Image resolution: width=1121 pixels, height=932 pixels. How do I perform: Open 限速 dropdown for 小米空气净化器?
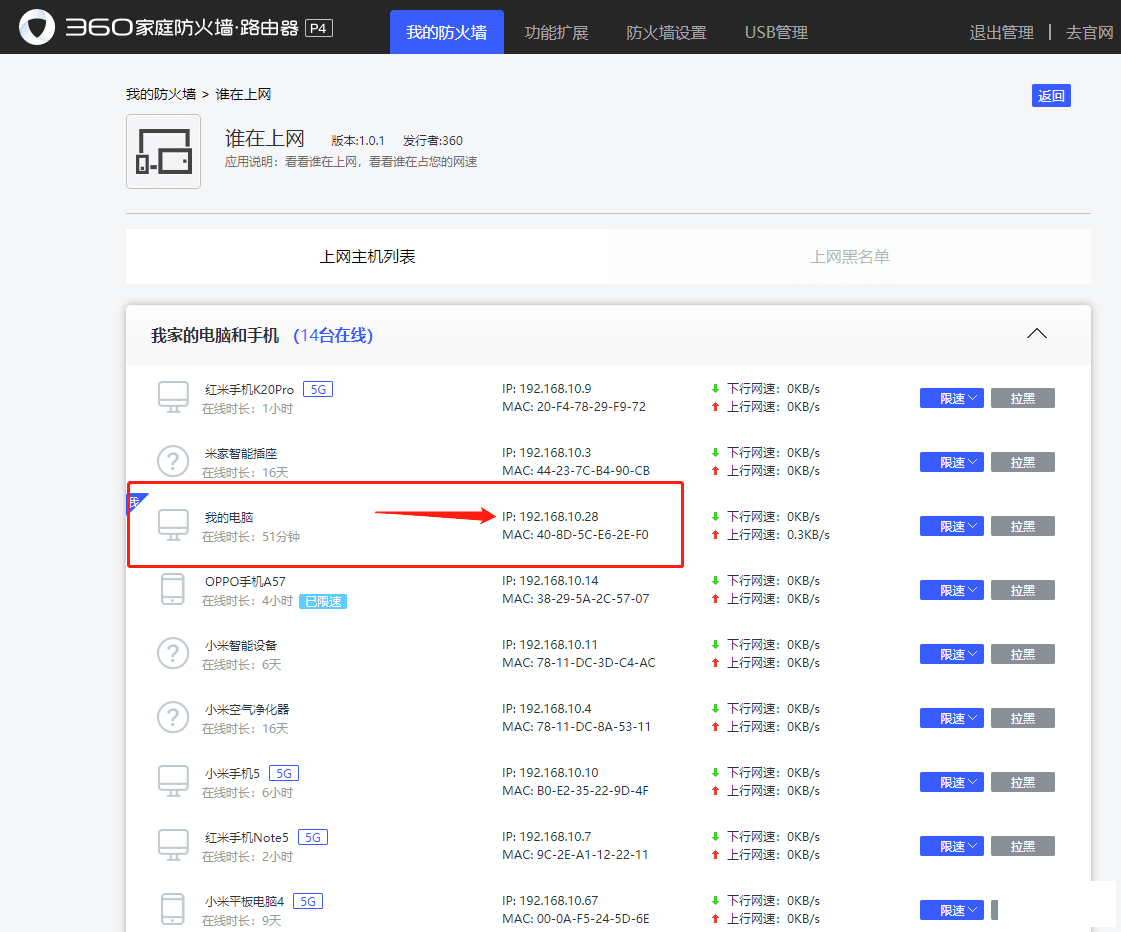tap(952, 718)
